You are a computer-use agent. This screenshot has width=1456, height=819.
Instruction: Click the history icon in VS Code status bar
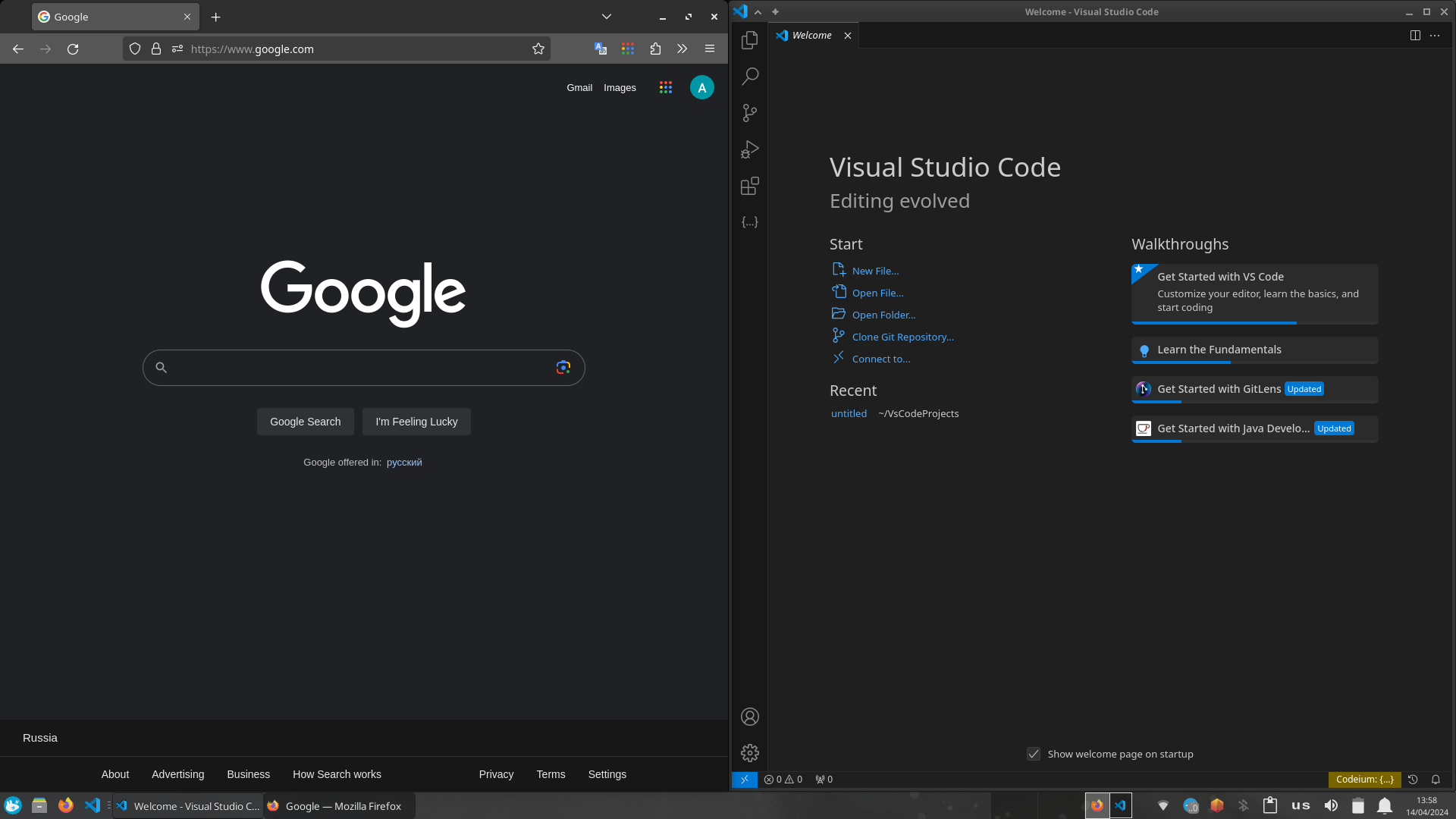pos(1413,780)
